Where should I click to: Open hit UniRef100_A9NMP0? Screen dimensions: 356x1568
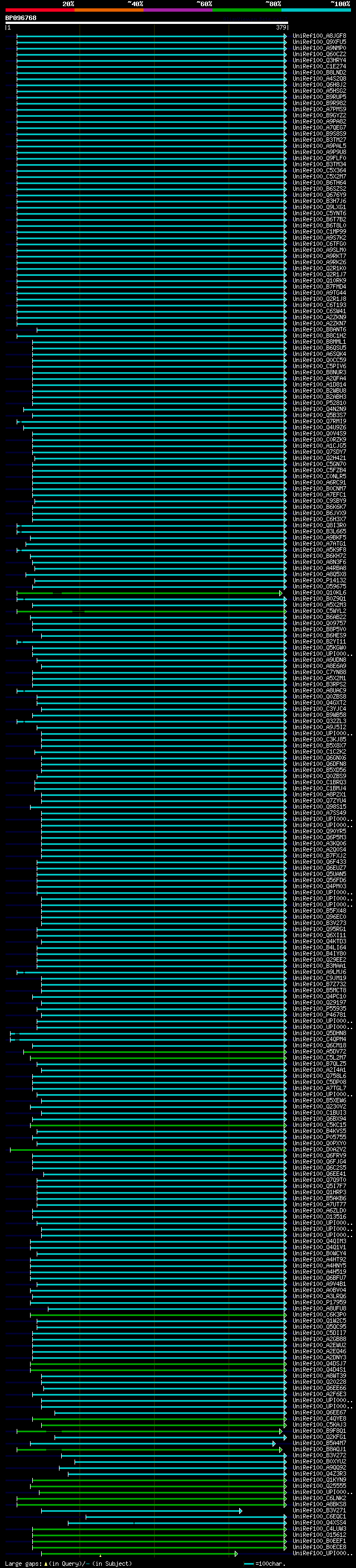pos(319,48)
